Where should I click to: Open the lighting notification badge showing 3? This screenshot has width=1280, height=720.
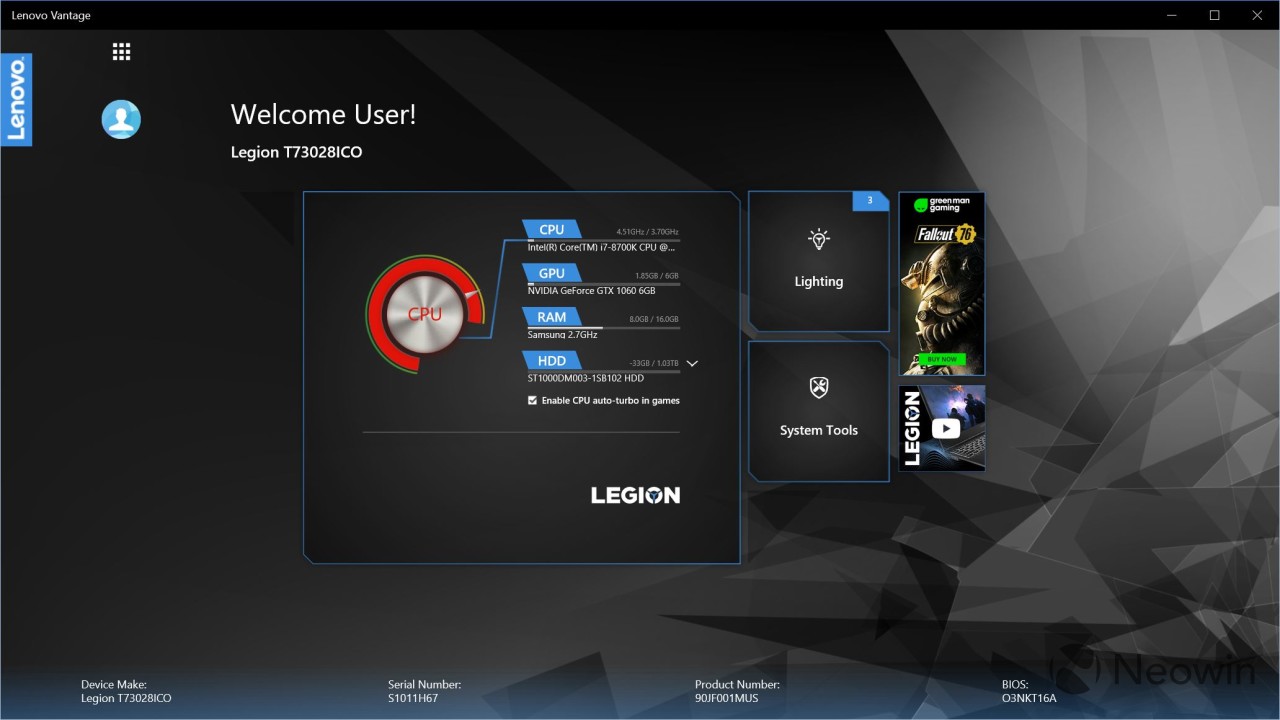[869, 201]
